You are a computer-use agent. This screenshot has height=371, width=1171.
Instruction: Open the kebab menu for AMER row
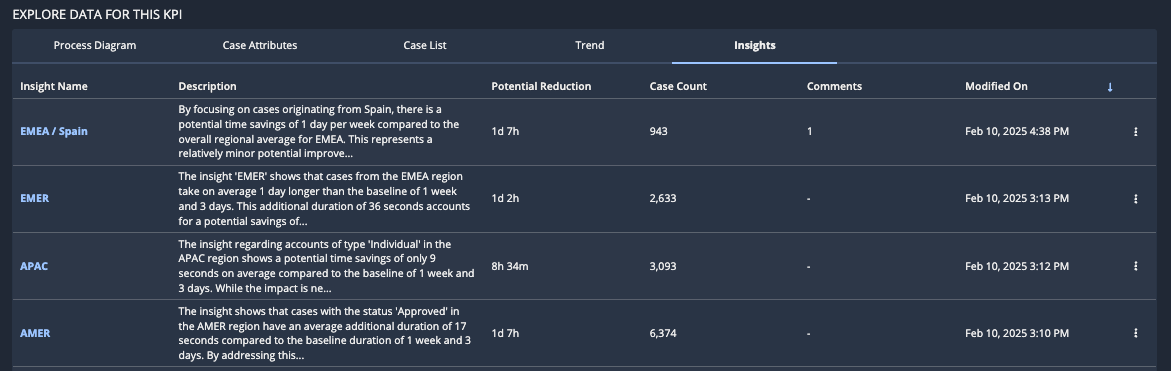tap(1135, 333)
